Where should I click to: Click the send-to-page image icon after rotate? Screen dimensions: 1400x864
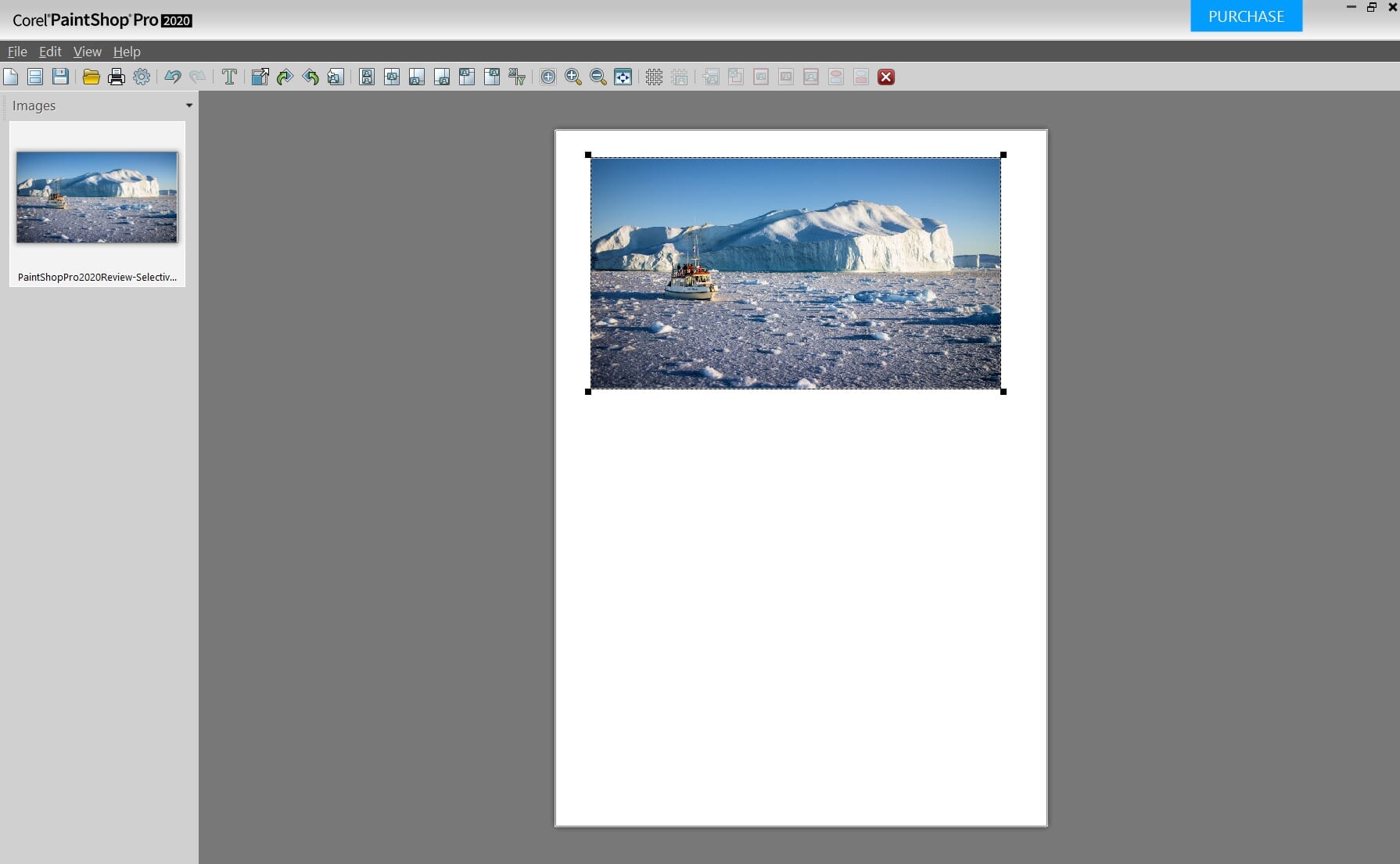[x=336, y=77]
